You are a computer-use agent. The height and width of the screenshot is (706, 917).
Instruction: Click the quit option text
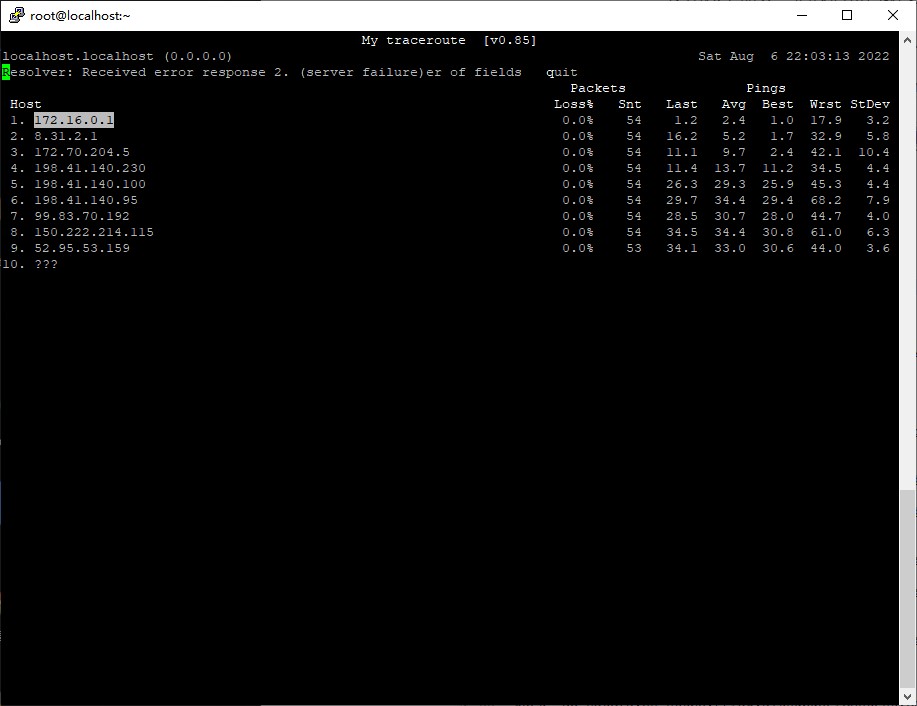(562, 73)
